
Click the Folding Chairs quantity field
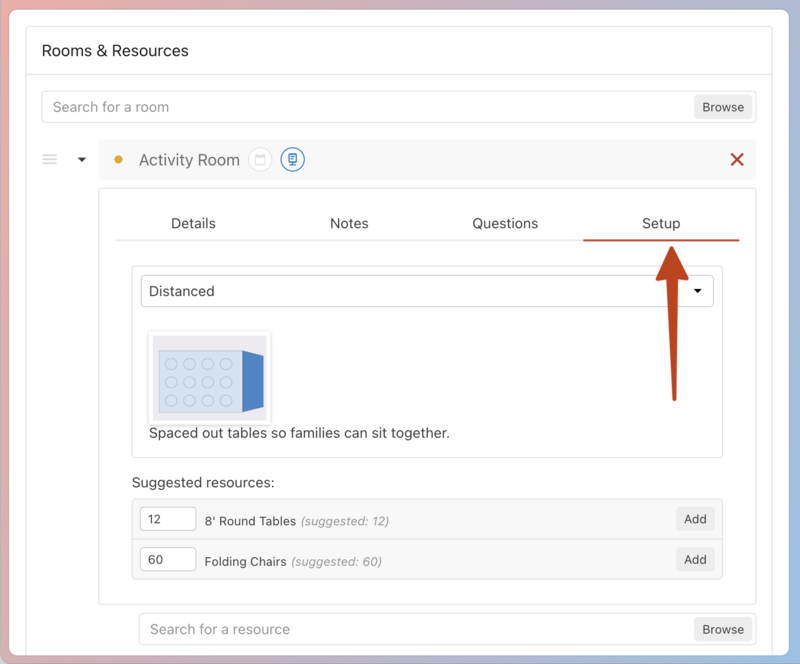coord(168,560)
